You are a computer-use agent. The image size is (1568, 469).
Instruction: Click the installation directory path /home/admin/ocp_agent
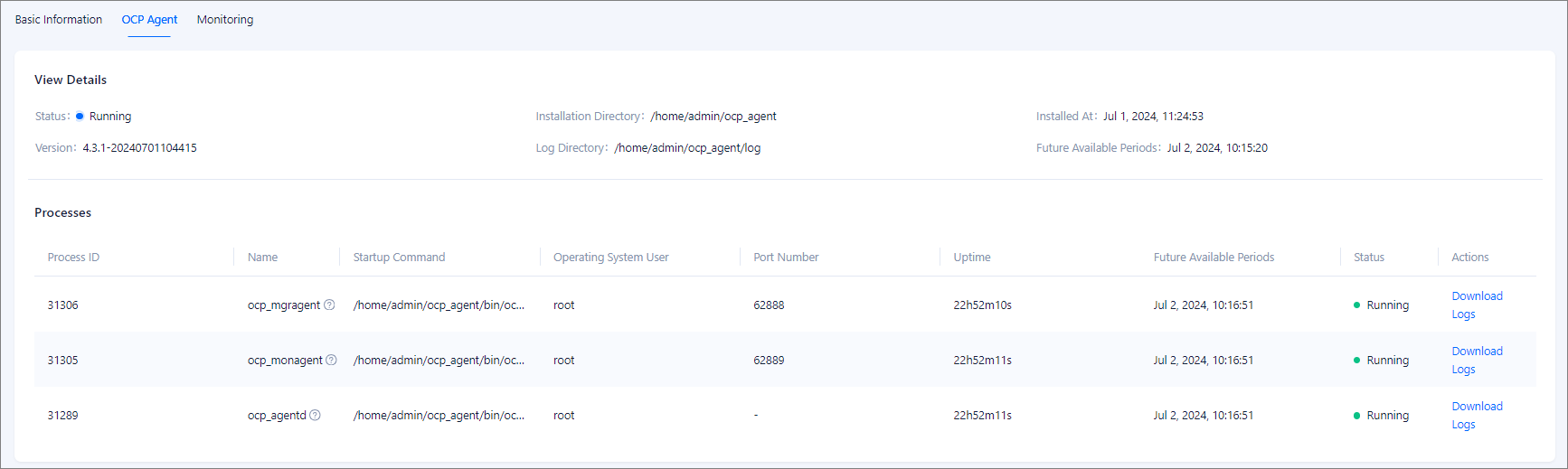point(713,117)
